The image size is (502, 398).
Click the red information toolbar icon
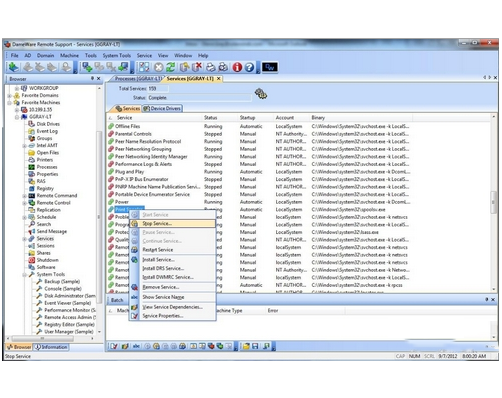coord(237,67)
